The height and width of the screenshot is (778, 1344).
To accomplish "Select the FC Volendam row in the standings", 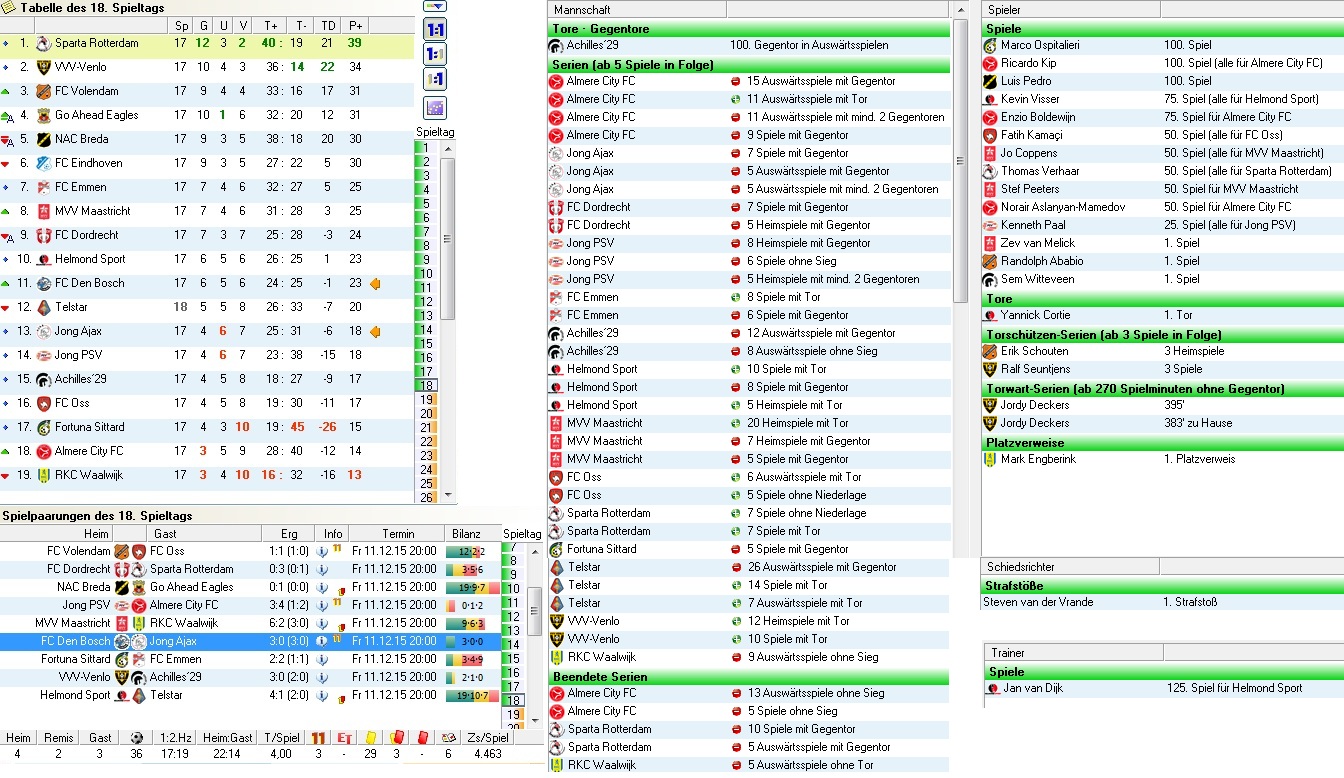I will coord(207,92).
